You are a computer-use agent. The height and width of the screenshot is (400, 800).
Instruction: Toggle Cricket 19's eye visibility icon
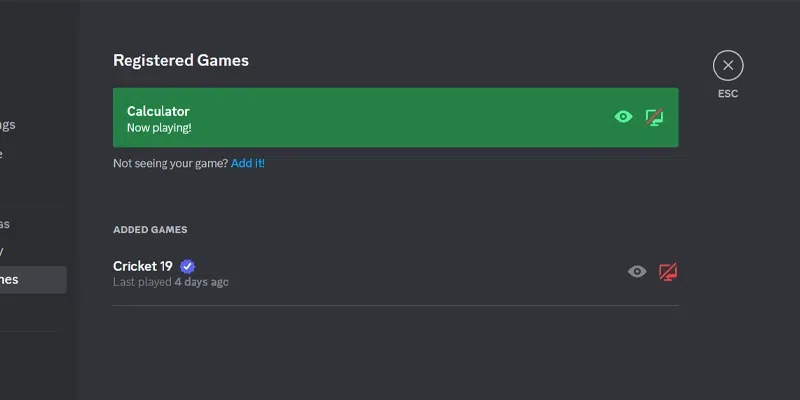[x=637, y=272]
